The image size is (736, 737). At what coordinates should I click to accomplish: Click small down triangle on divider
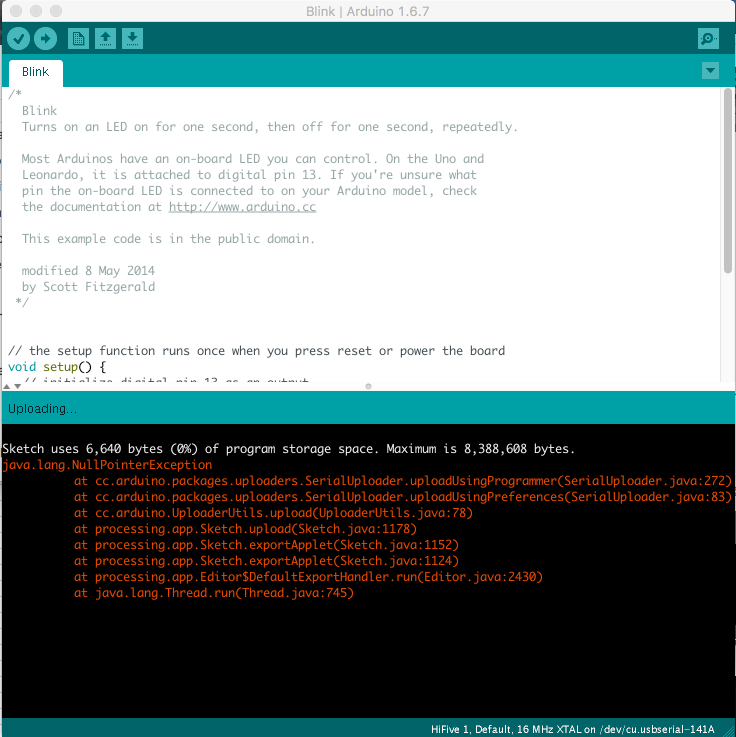click(x=17, y=386)
